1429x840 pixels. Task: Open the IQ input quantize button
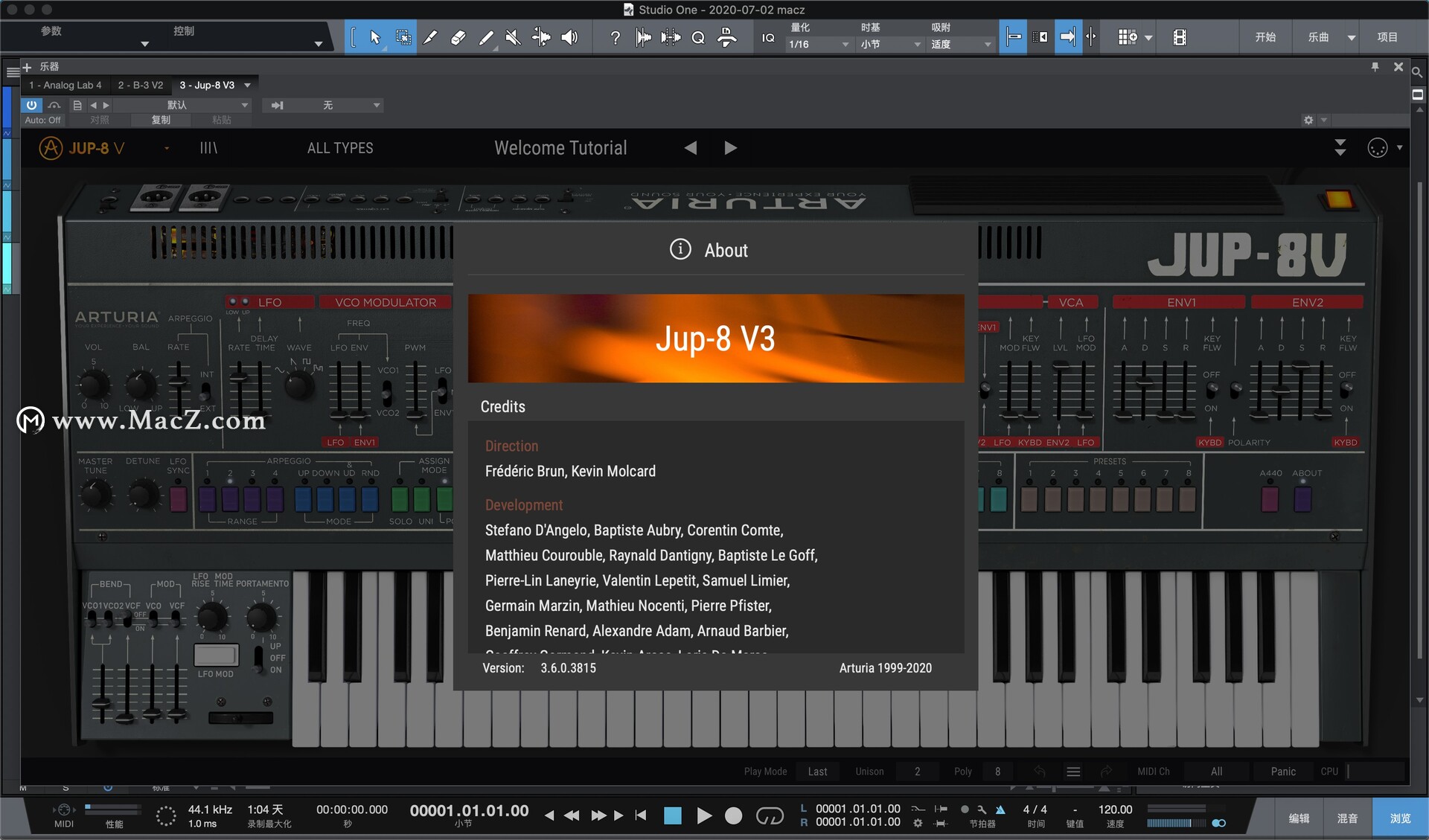coord(768,37)
